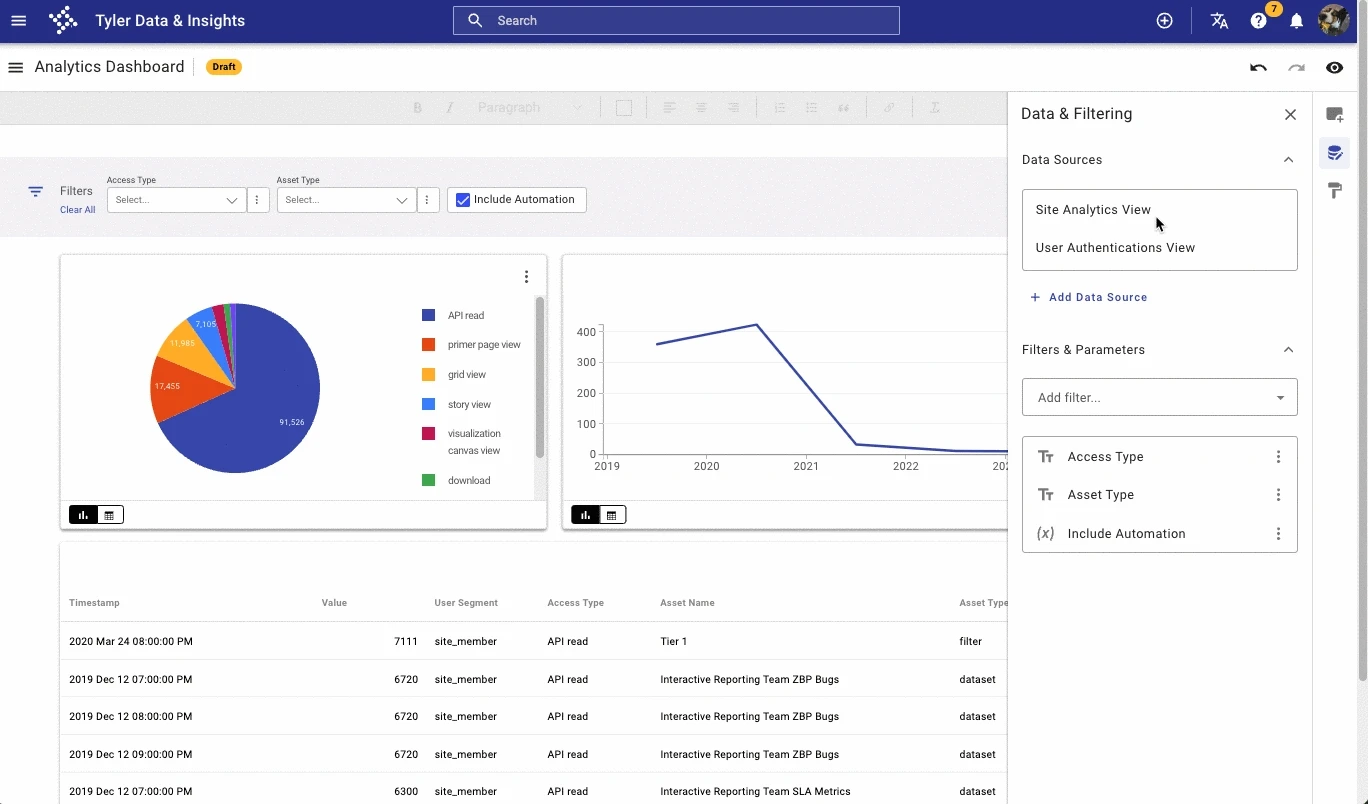Click the language translate icon
This screenshot has height=804, width=1368.
[1219, 21]
